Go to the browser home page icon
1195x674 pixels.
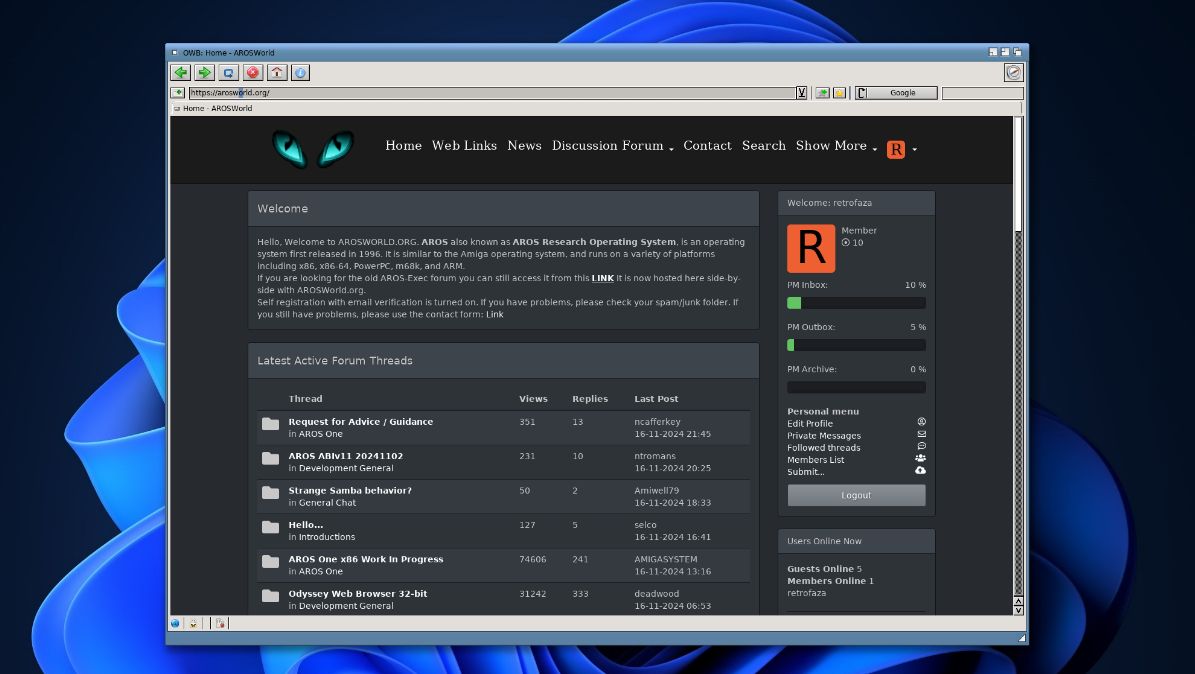(x=277, y=72)
